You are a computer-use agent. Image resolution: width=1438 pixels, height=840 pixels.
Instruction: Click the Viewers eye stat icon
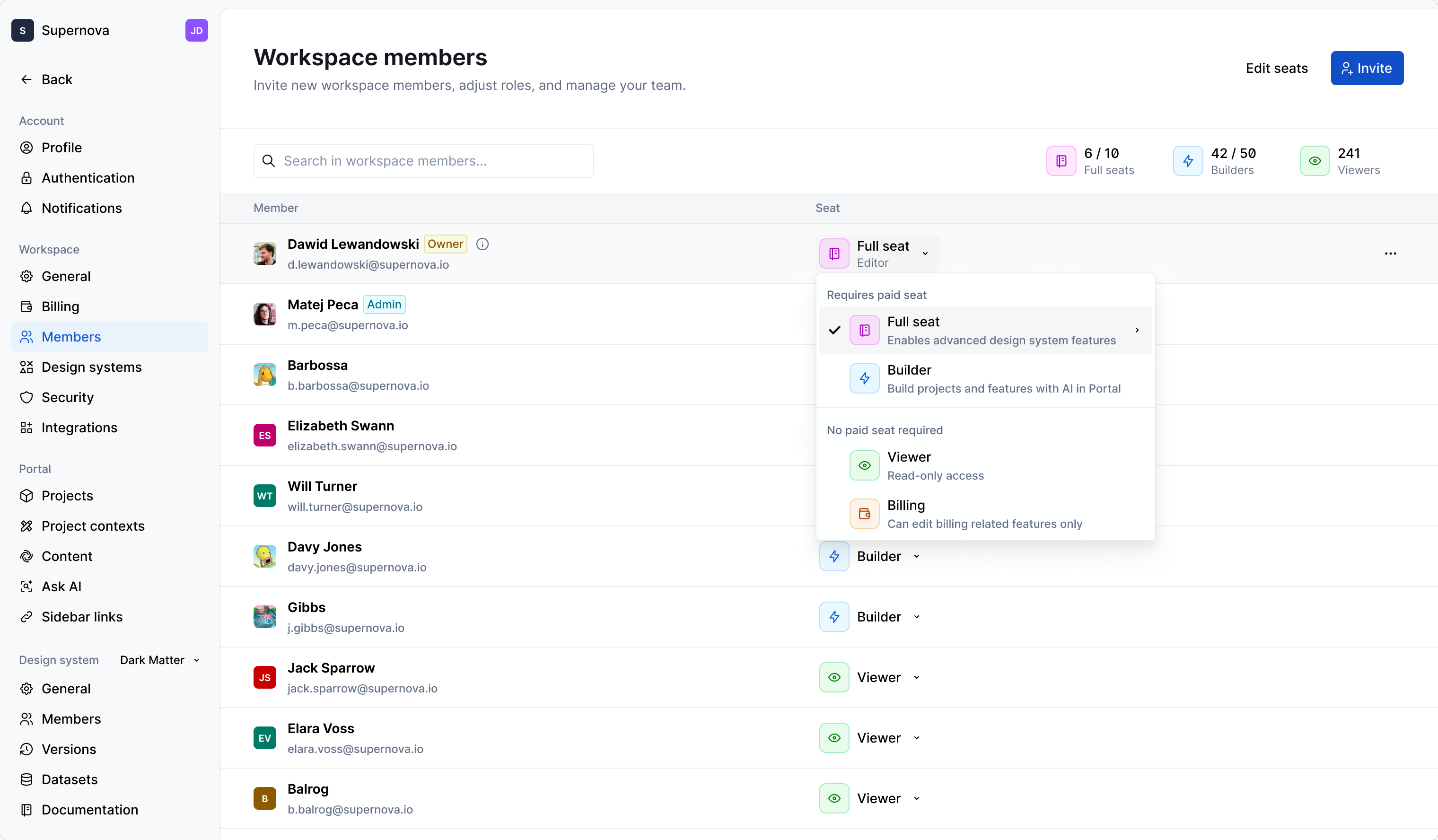1315,160
